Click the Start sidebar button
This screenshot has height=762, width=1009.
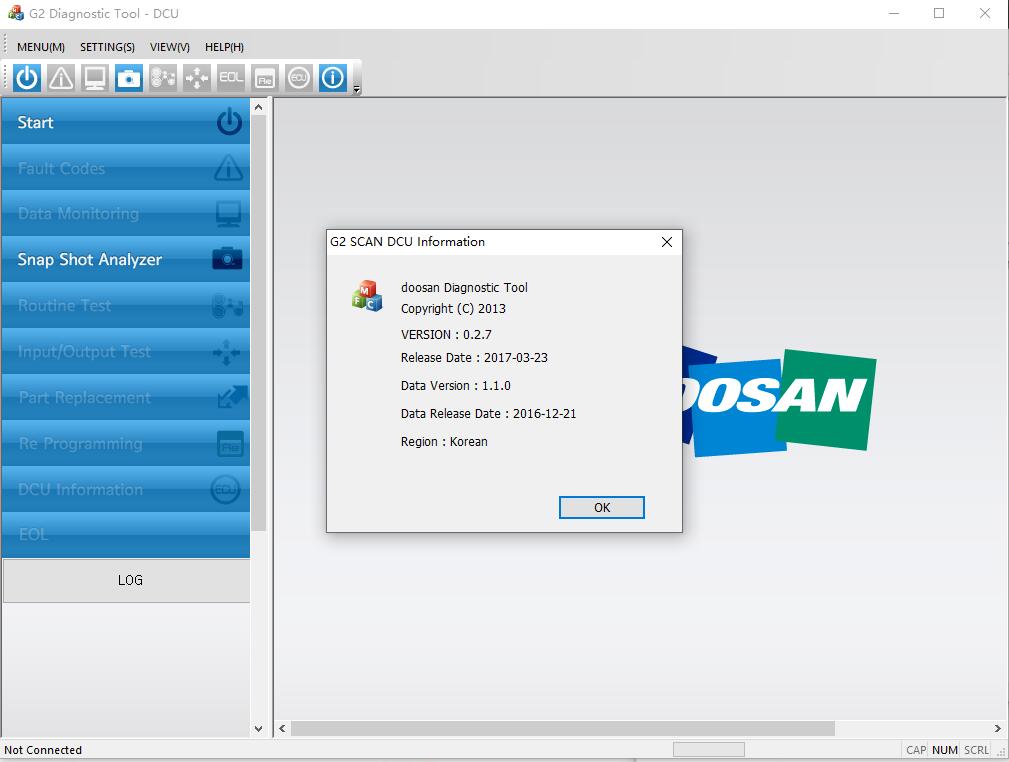[125, 122]
